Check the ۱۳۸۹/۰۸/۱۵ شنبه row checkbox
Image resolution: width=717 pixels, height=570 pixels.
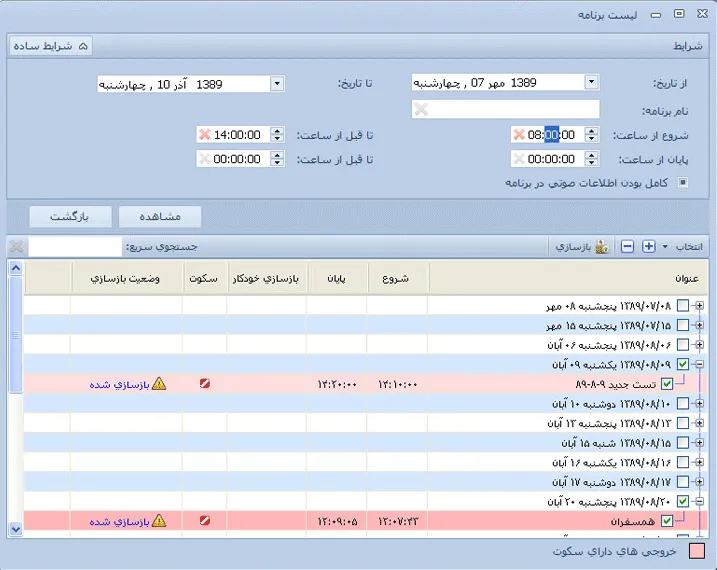(683, 442)
